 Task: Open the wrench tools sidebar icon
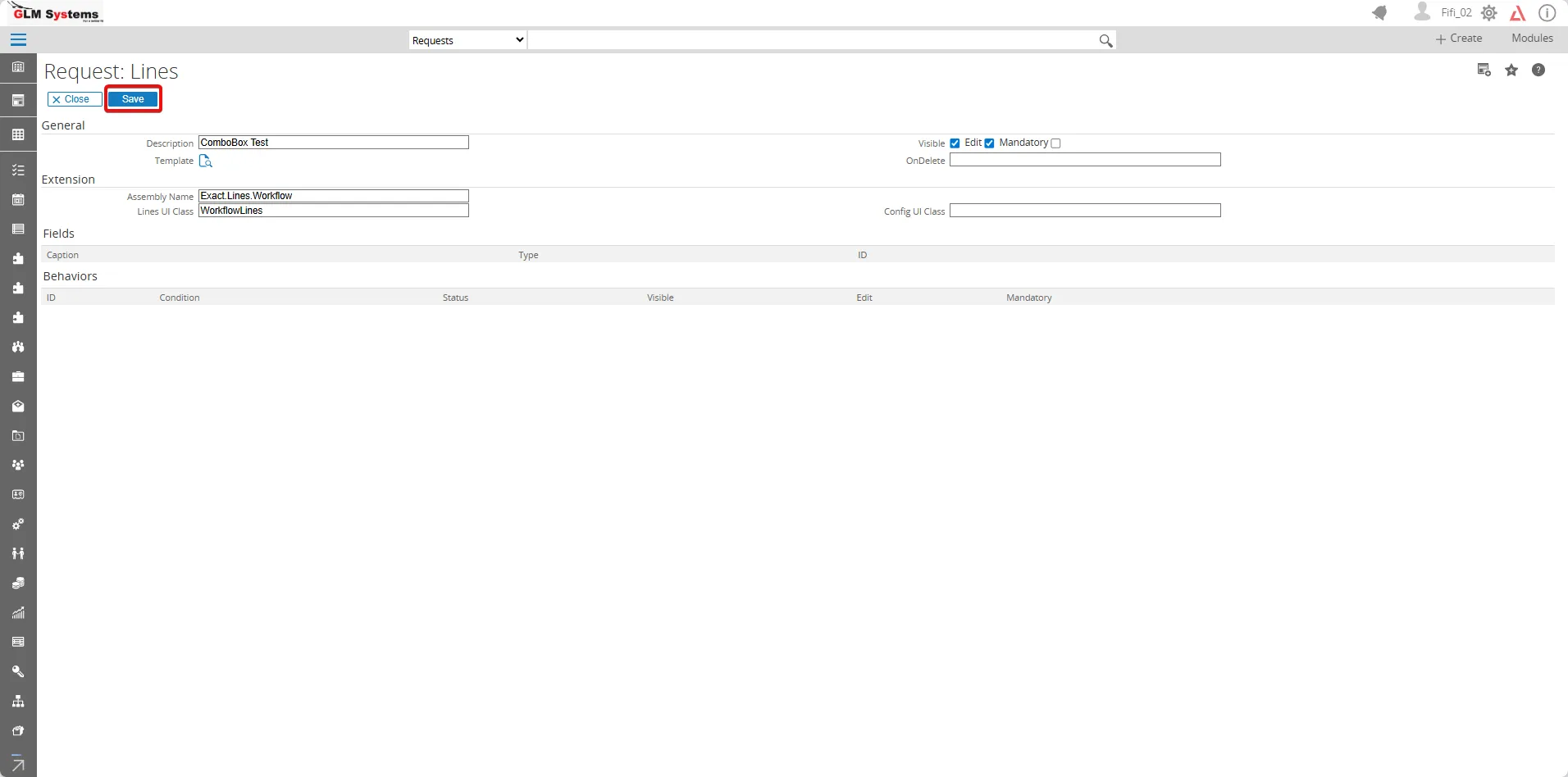18,671
